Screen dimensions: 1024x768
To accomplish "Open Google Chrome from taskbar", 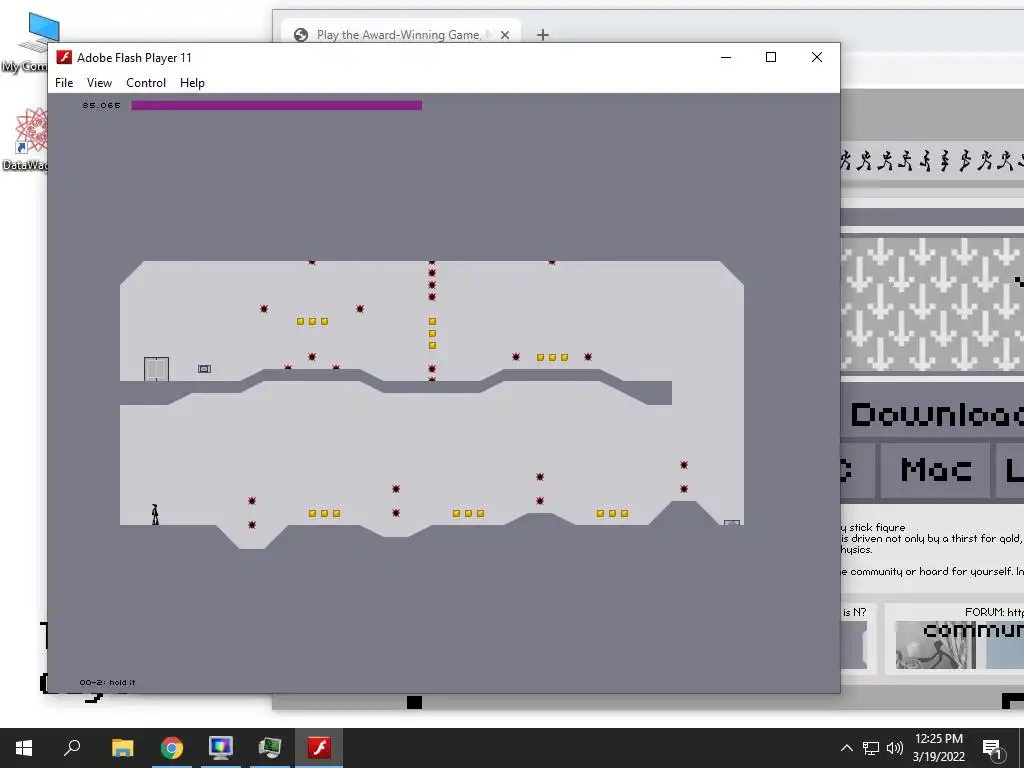I will (x=172, y=748).
